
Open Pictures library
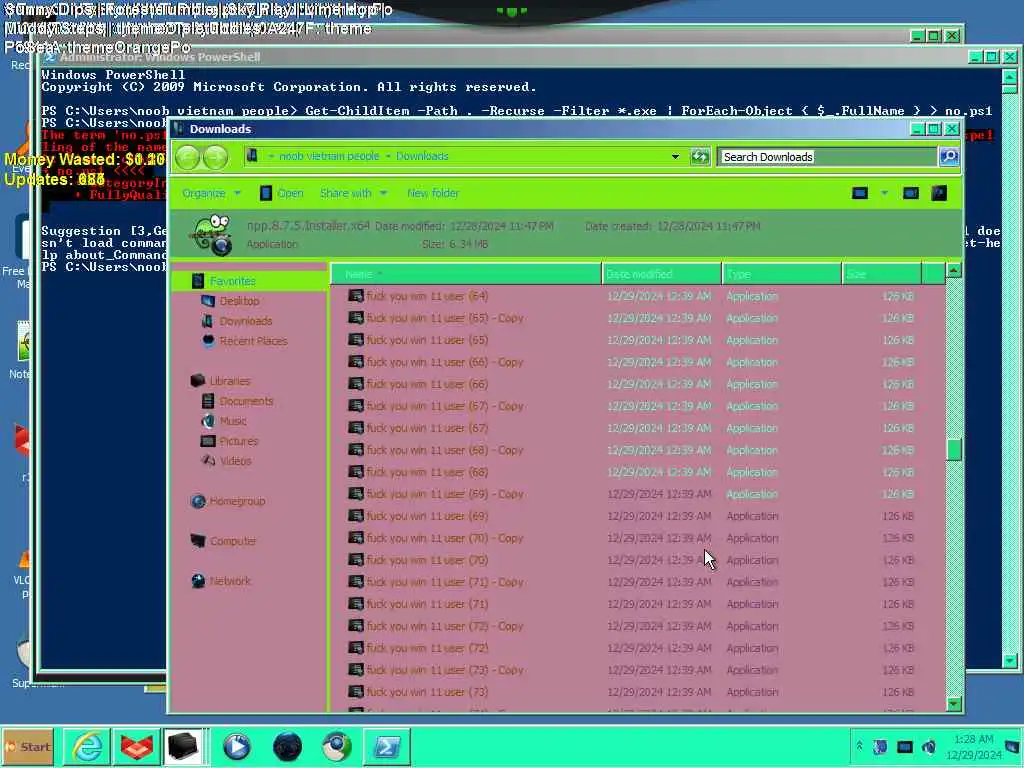[238, 441]
